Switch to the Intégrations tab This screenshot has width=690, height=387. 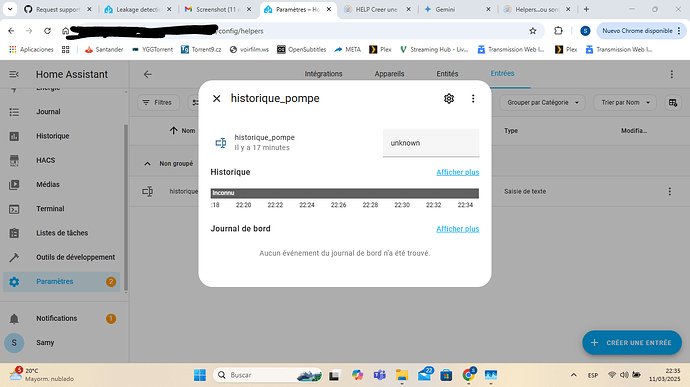click(323, 74)
